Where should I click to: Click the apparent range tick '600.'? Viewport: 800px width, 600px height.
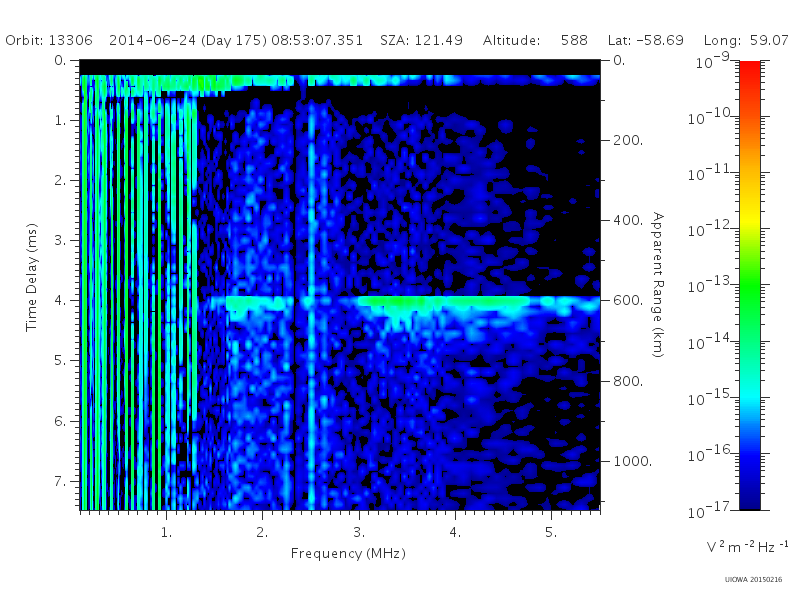628,300
